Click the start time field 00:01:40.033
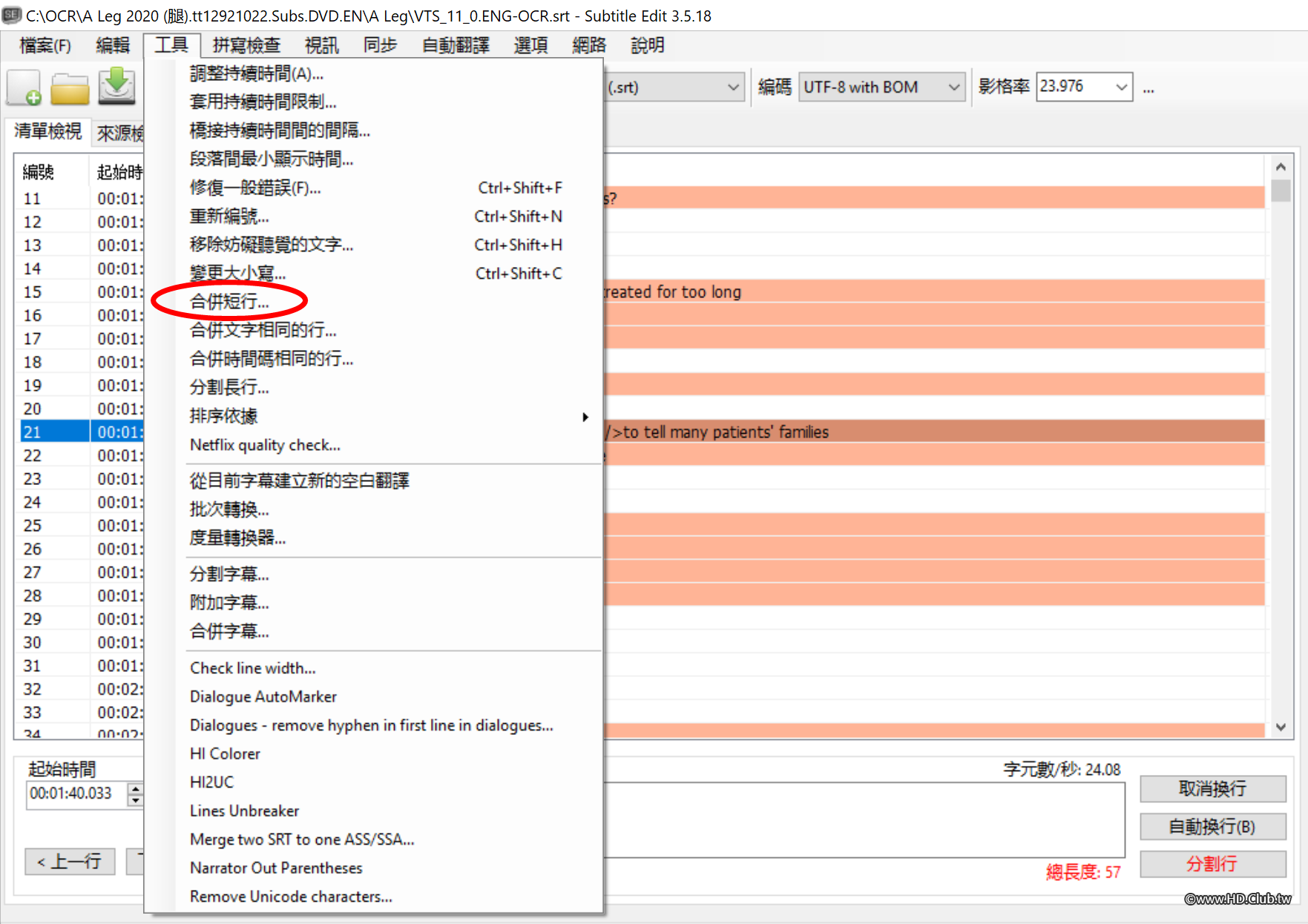This screenshot has width=1308, height=924. pyautogui.click(x=76, y=793)
